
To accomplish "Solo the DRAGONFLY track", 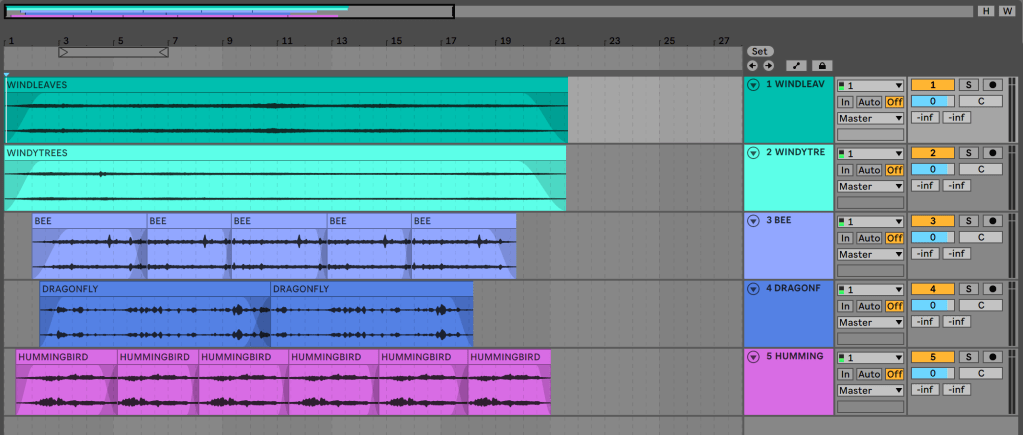I will click(968, 289).
